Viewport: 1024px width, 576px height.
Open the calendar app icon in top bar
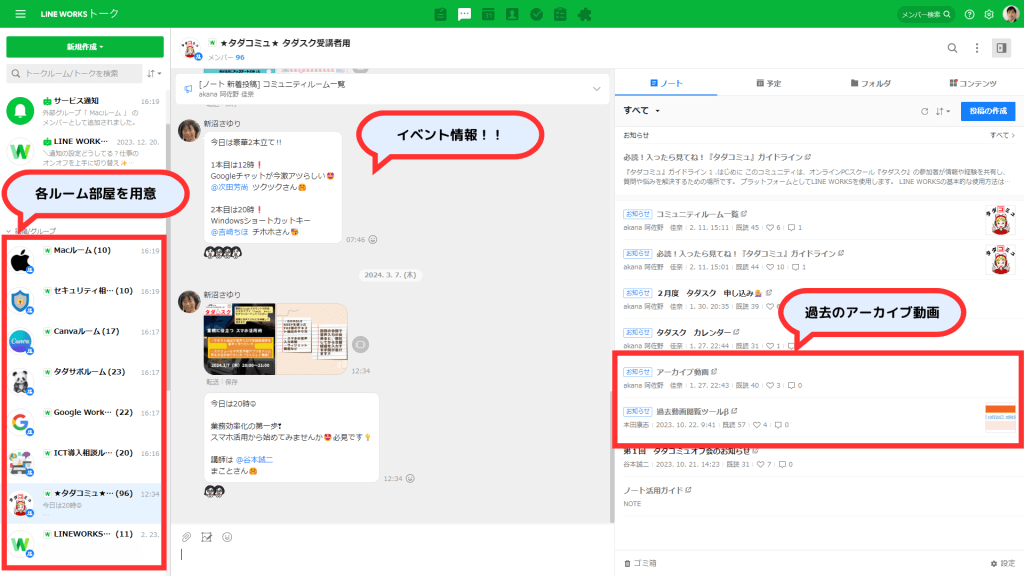(x=488, y=14)
